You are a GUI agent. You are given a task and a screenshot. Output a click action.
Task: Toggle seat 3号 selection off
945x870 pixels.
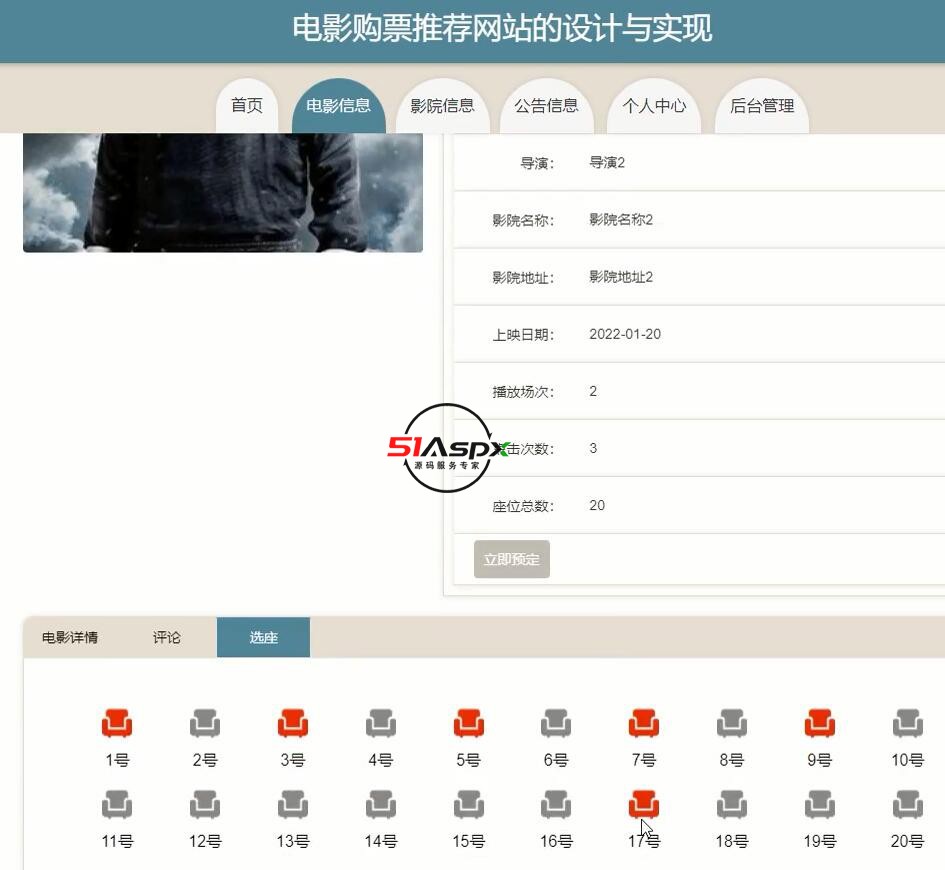(293, 723)
